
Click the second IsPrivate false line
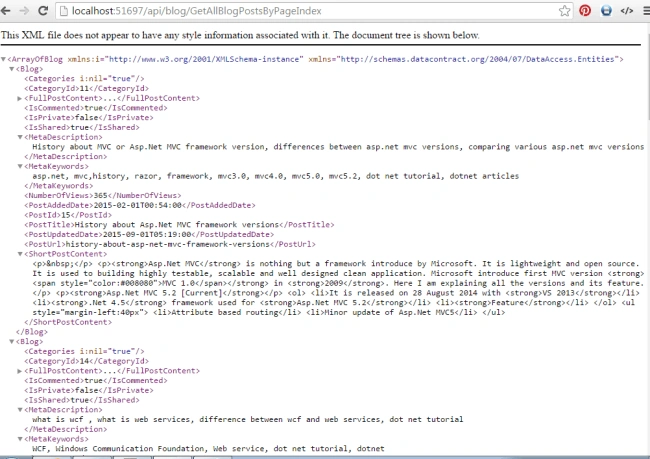pyautogui.click(x=89, y=390)
